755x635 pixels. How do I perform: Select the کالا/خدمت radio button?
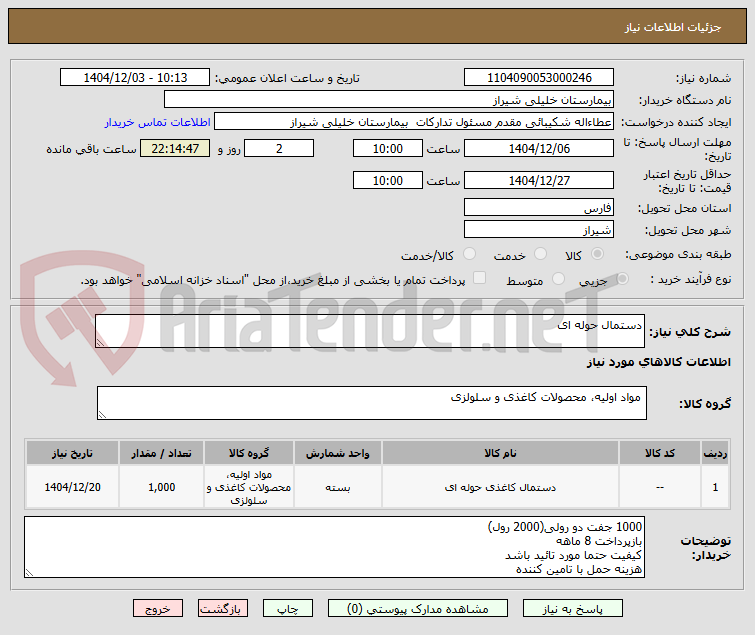[469, 254]
